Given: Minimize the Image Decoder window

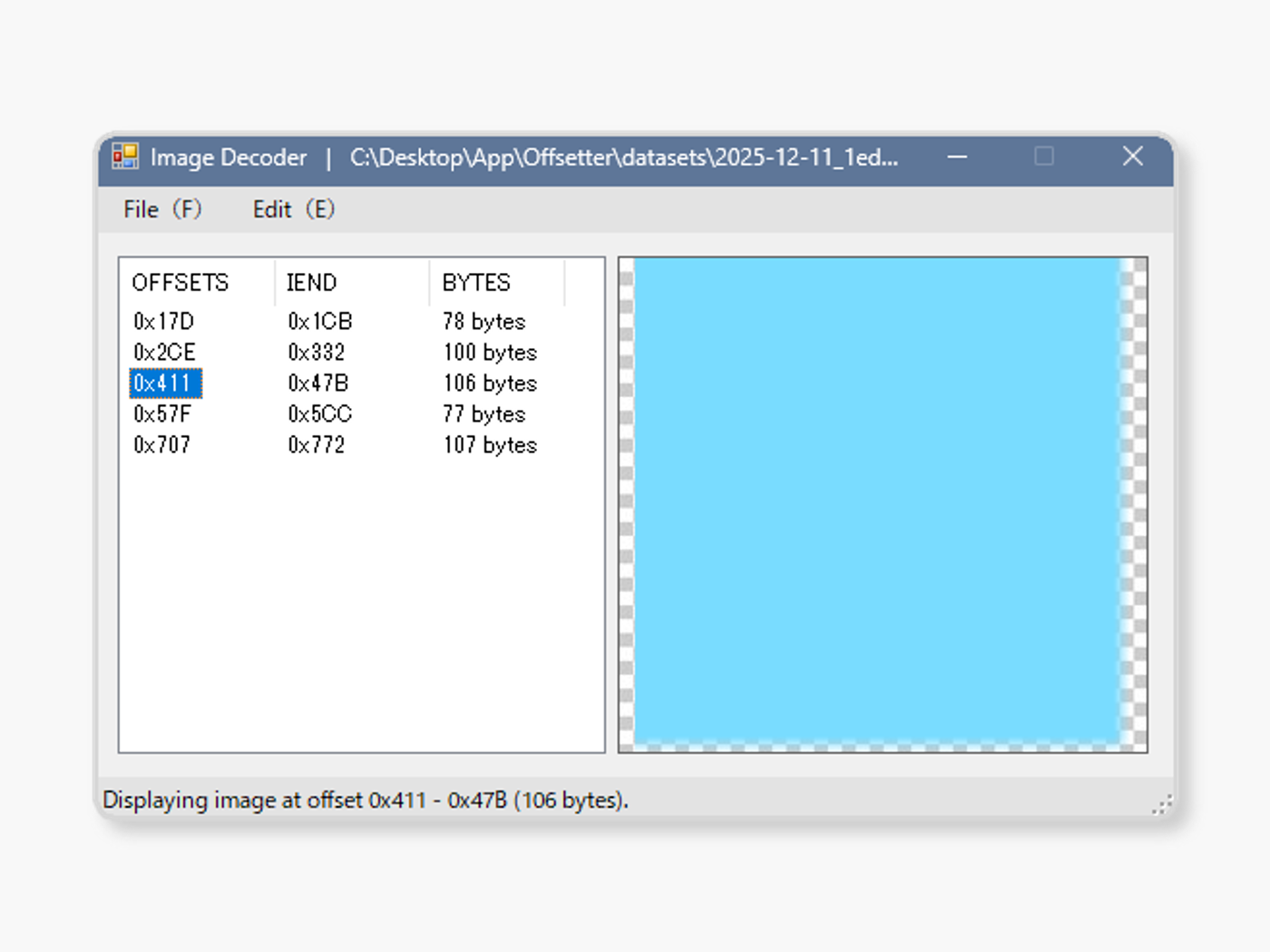Looking at the screenshot, I should click(957, 157).
